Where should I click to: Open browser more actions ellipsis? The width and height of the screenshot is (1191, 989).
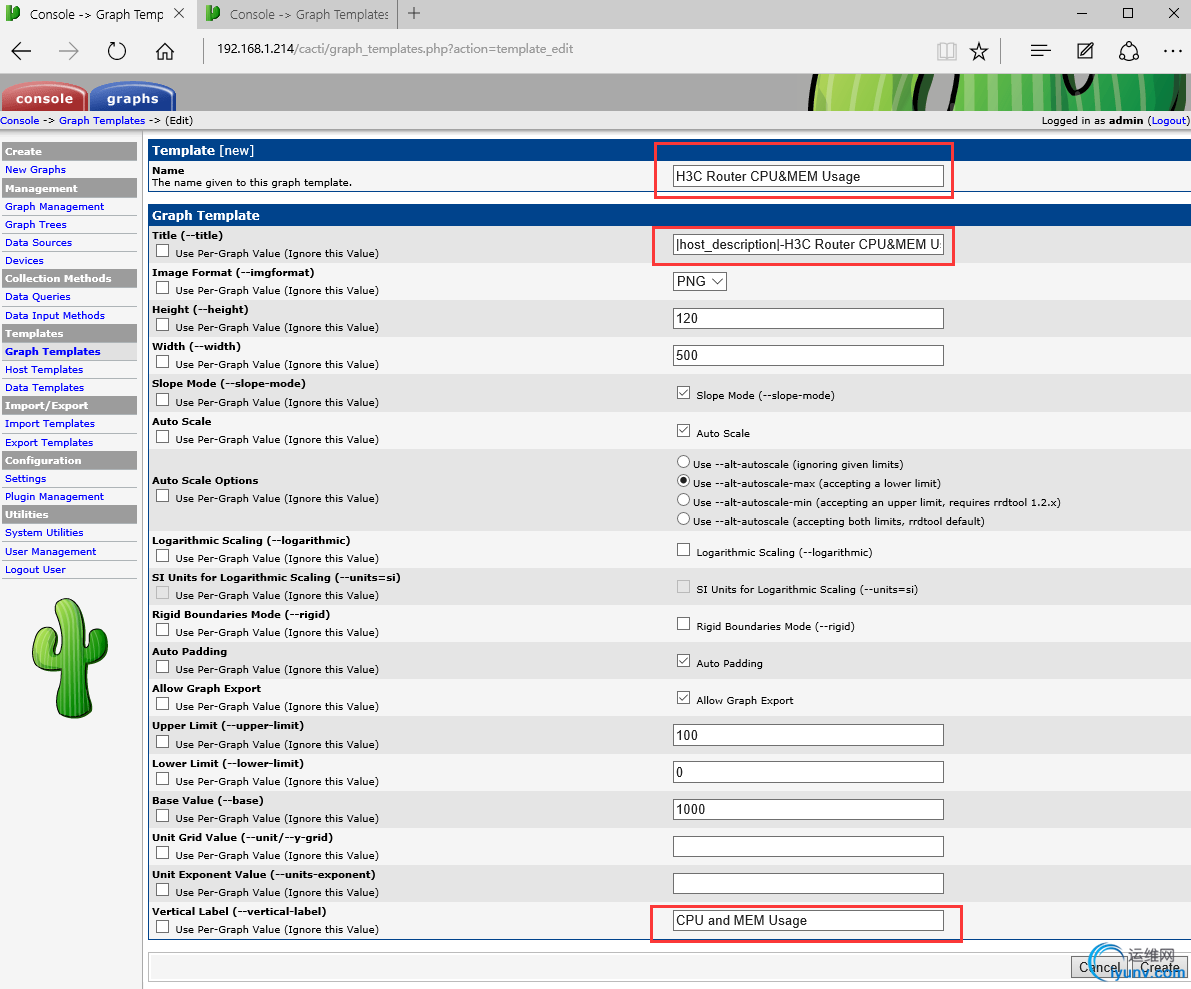click(1173, 51)
